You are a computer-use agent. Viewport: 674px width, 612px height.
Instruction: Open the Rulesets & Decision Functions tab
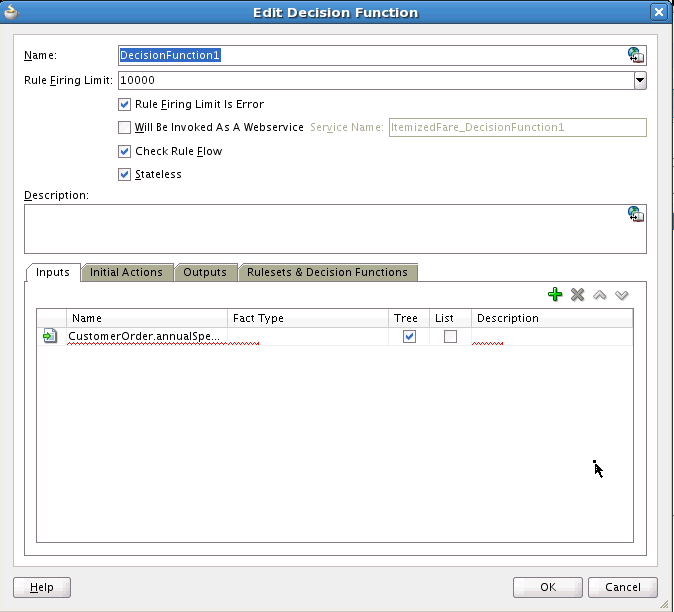[327, 272]
